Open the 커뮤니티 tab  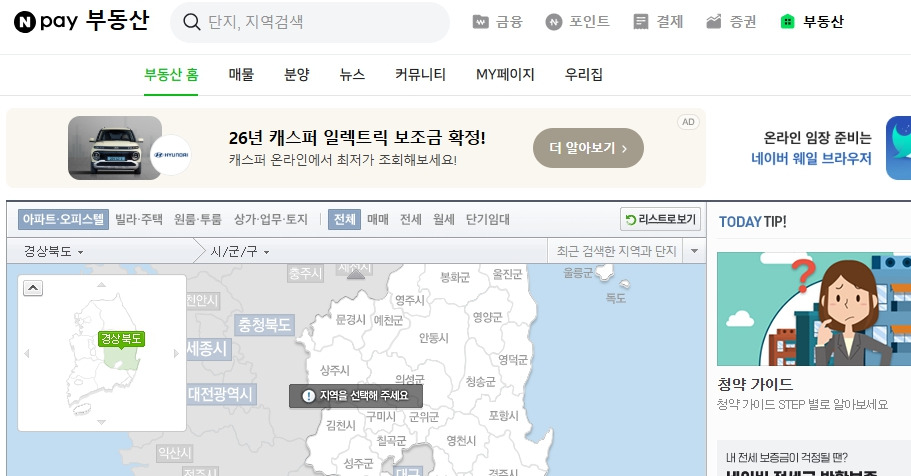(420, 74)
